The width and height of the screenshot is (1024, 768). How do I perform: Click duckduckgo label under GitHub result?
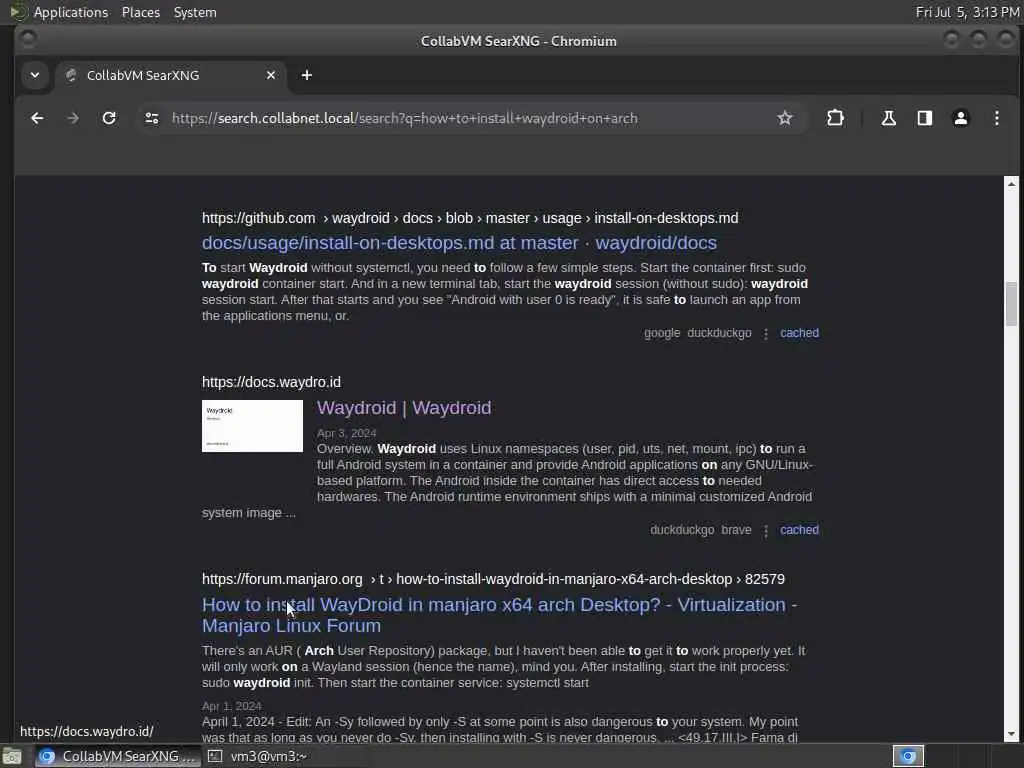pyautogui.click(x=719, y=333)
